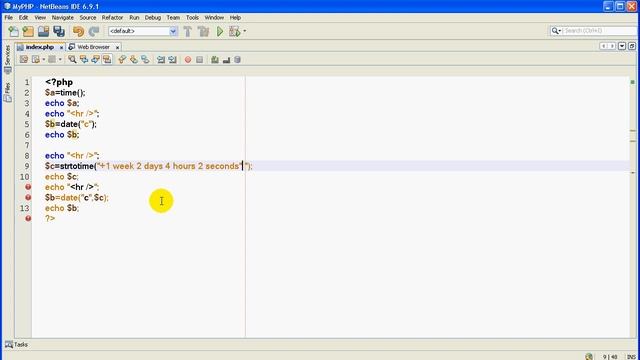This screenshot has width=640, height=360.
Task: Run the project with green arrow
Action: click(x=220, y=31)
